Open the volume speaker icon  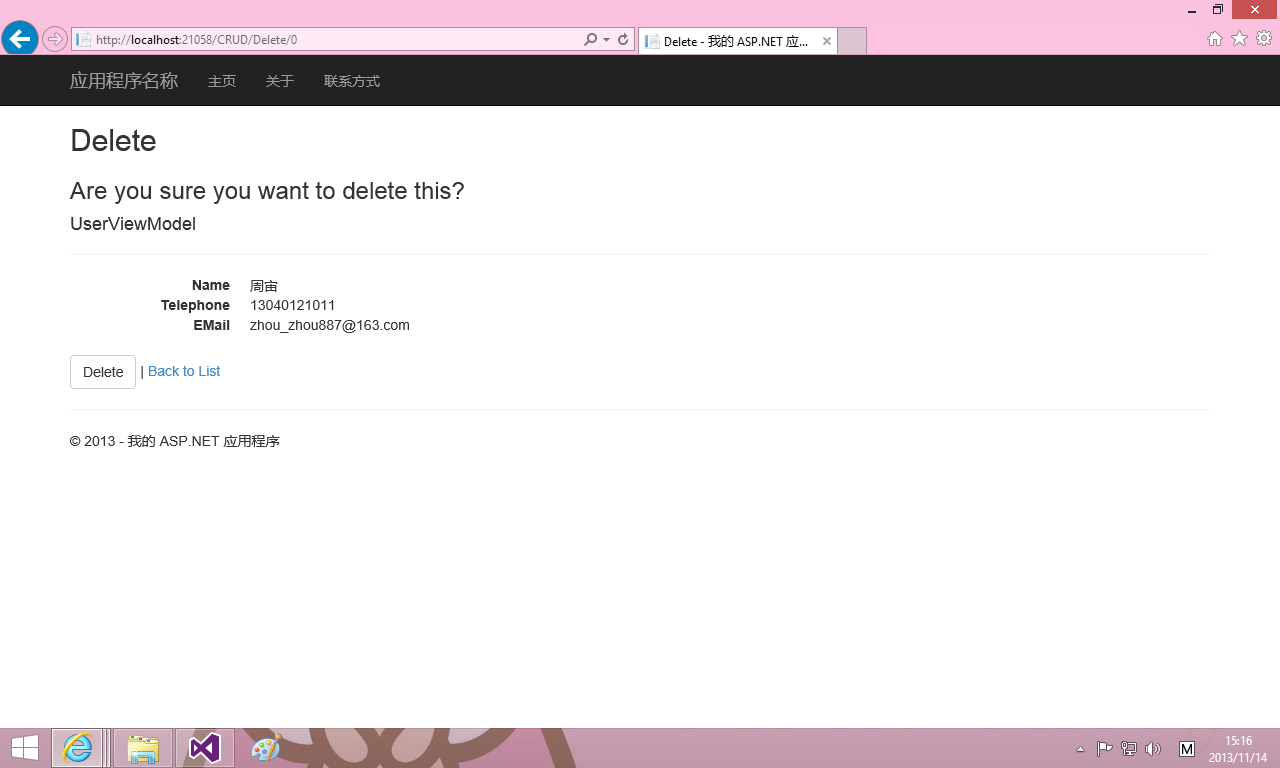[1152, 749]
